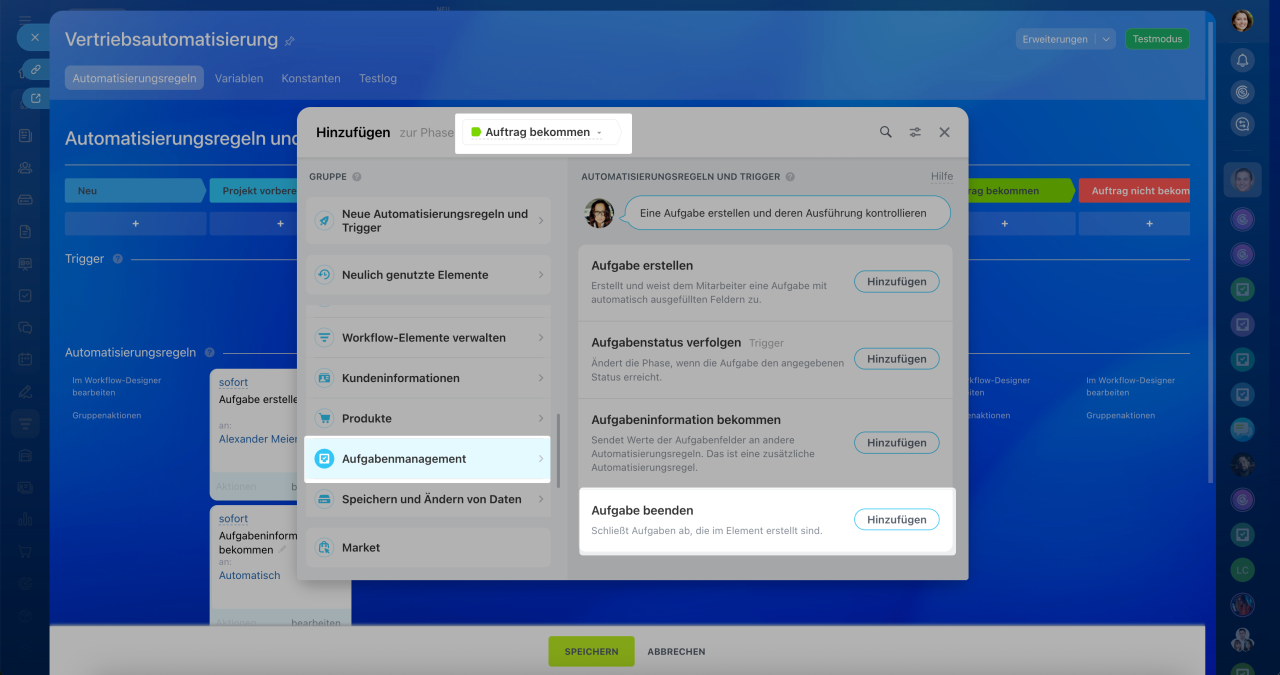Viewport: 1280px width, 675px height.
Task: Click the open-in-new-window icon on slider edge
Action: coord(35,98)
